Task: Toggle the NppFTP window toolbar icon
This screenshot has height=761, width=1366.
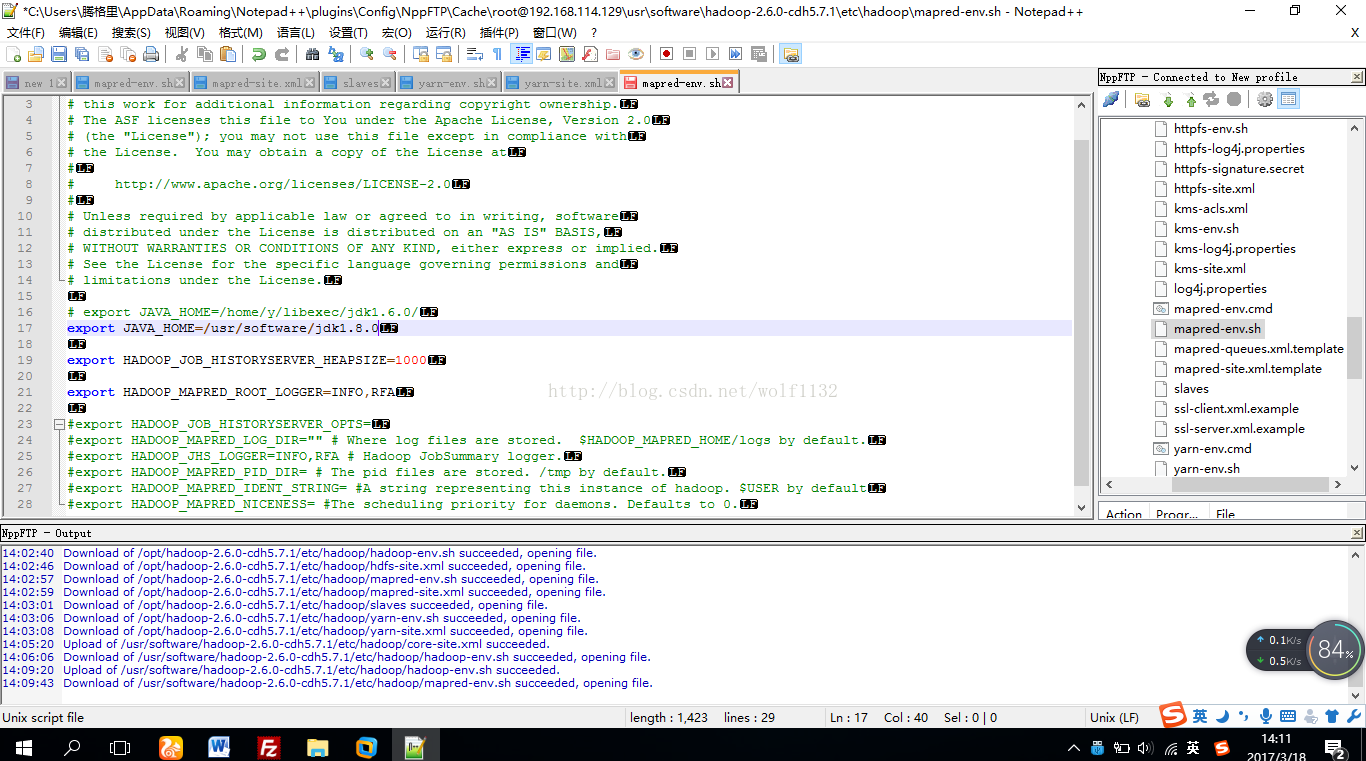Action: tap(790, 54)
